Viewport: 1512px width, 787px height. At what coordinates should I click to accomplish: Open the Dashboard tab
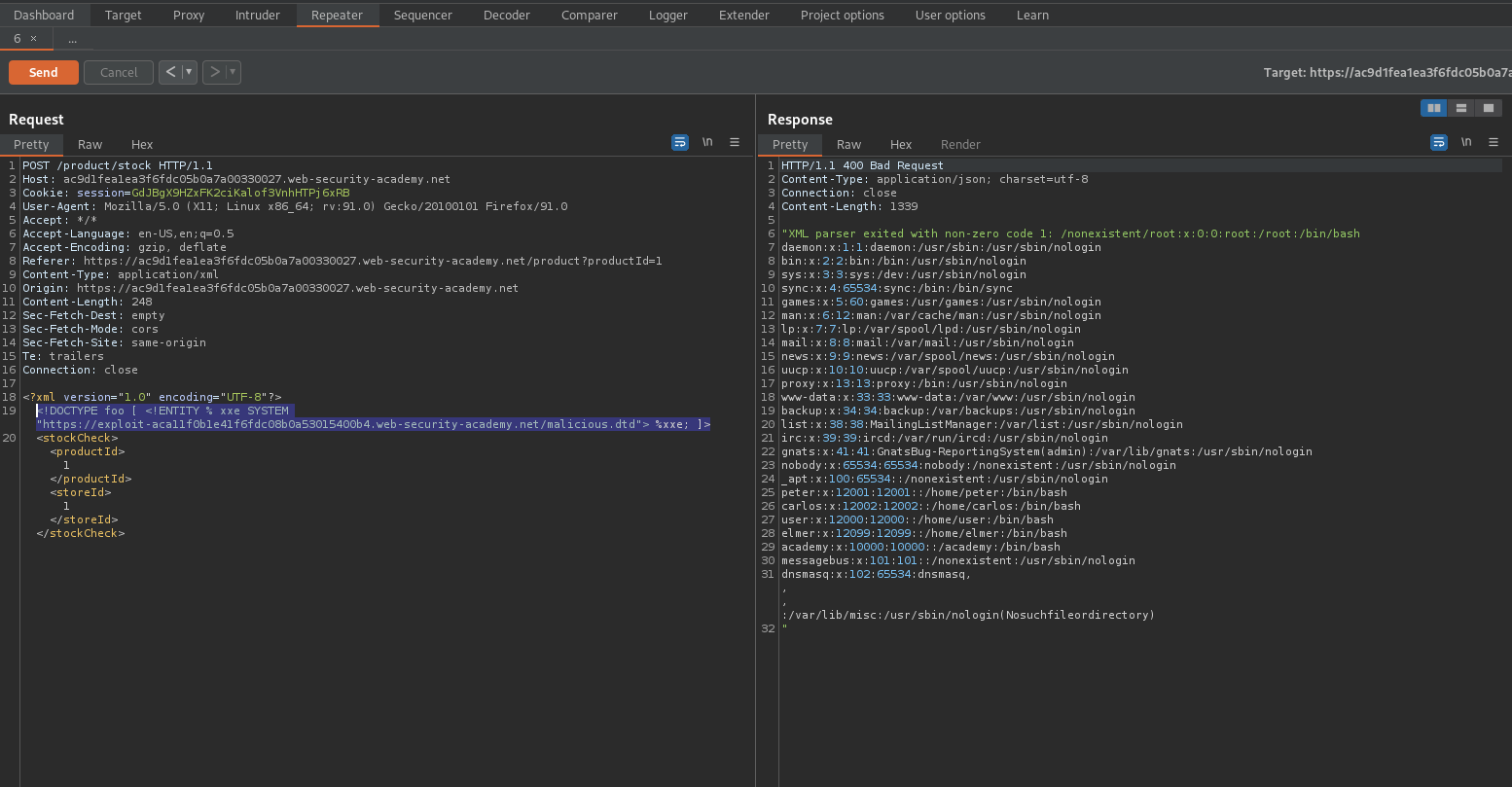[x=44, y=15]
